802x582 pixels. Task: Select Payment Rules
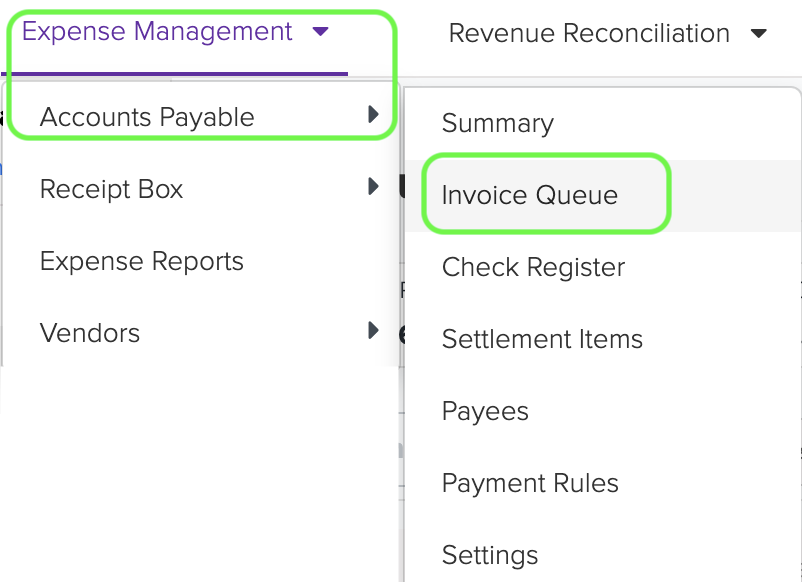click(x=530, y=483)
